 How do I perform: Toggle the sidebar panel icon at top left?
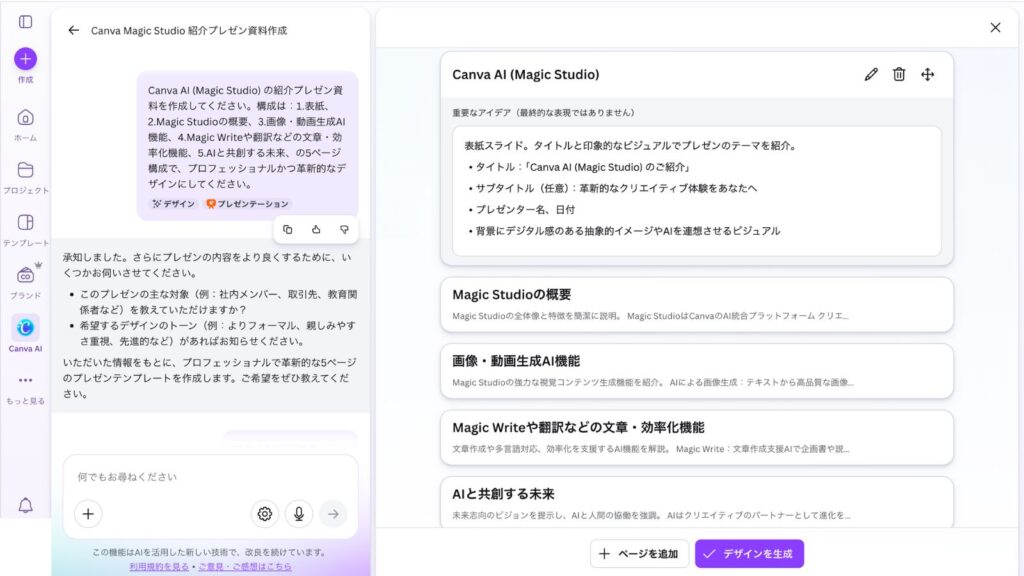[x=26, y=22]
